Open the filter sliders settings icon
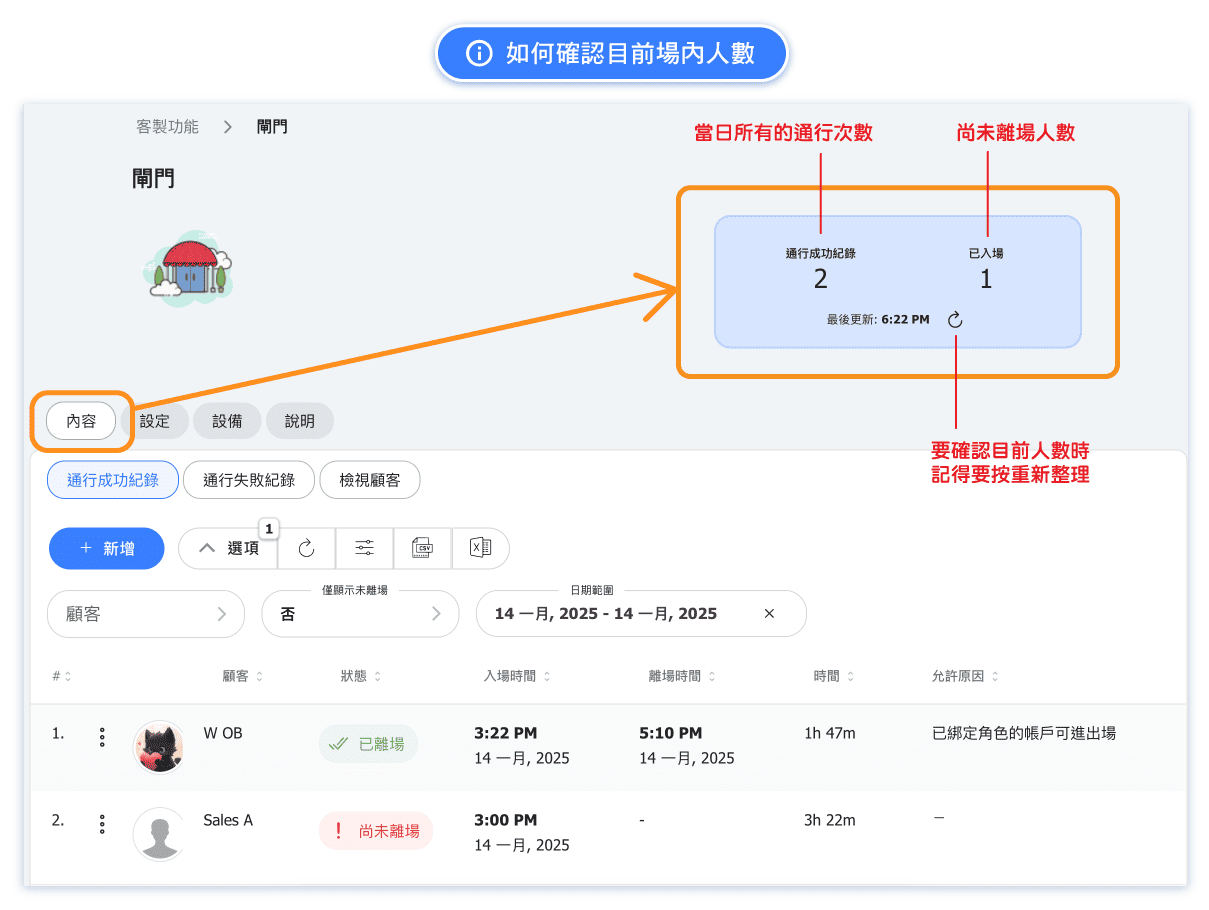1209x910 pixels. (x=365, y=548)
